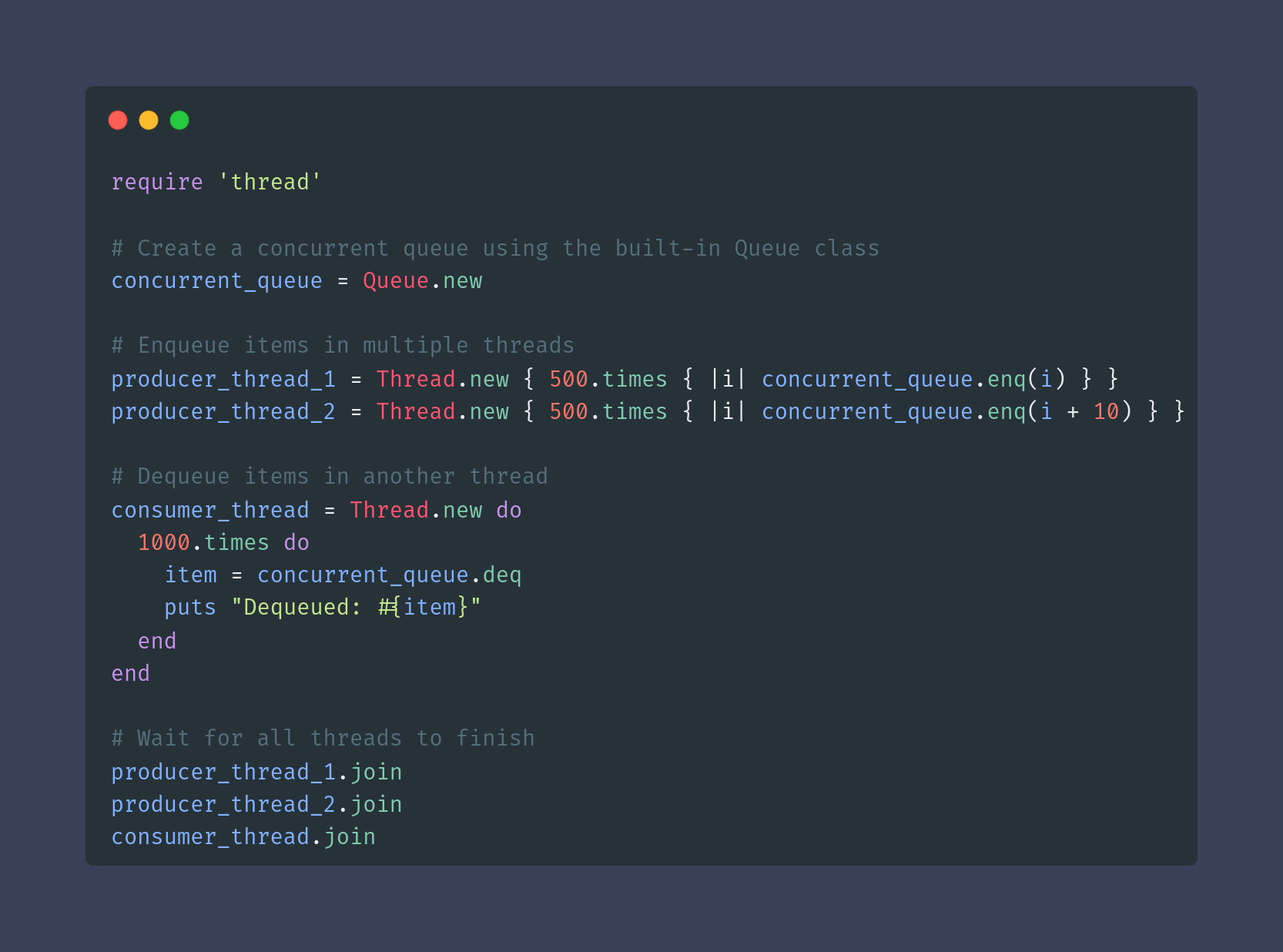Click the puts "Dequeued: #{item}" line
This screenshot has height=952, width=1283.
tap(323, 607)
